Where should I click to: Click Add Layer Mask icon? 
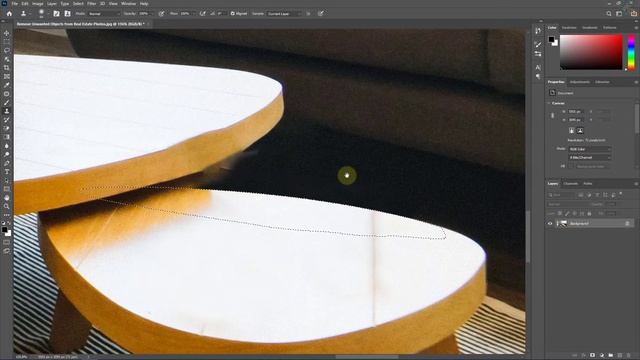(x=593, y=356)
